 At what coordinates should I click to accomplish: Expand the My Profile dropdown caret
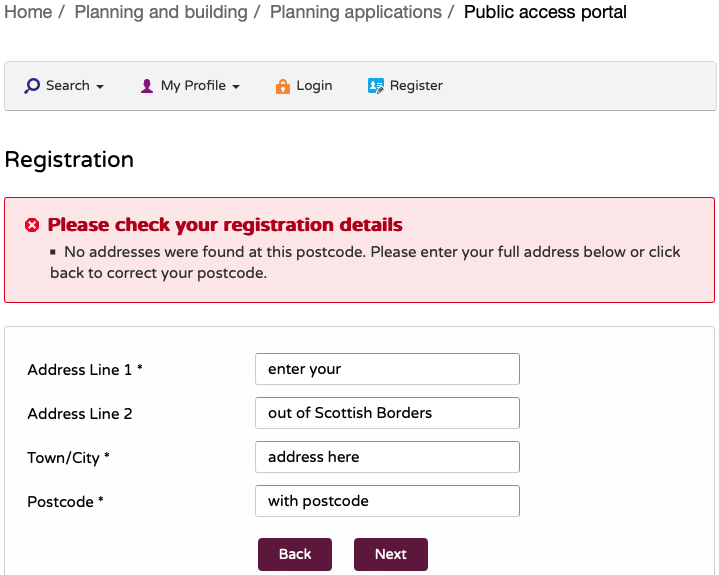point(236,87)
